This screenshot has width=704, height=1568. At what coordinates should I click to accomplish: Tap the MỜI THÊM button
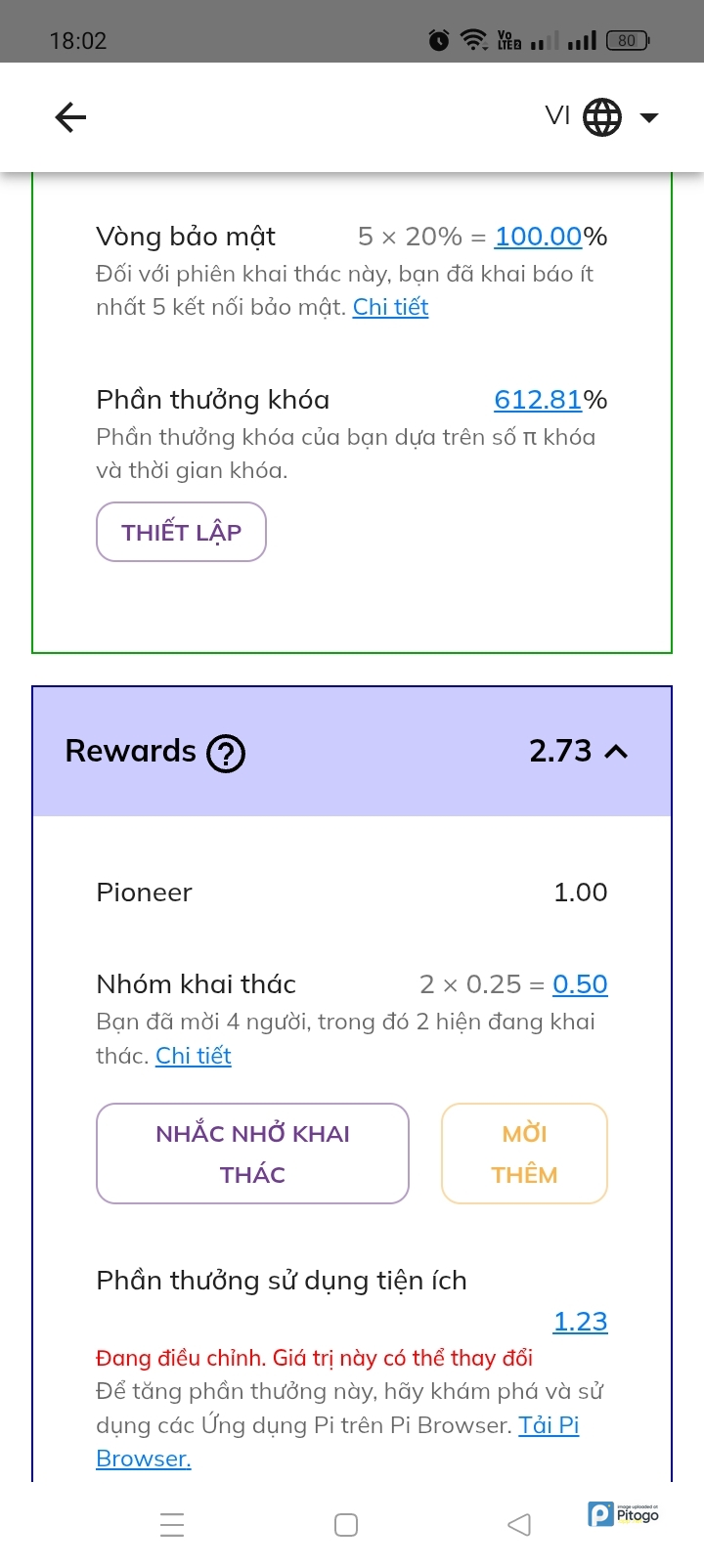524,1154
